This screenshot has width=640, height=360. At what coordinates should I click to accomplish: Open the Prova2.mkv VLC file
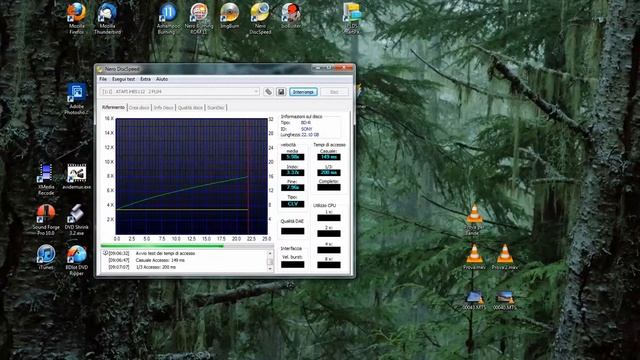[505, 257]
